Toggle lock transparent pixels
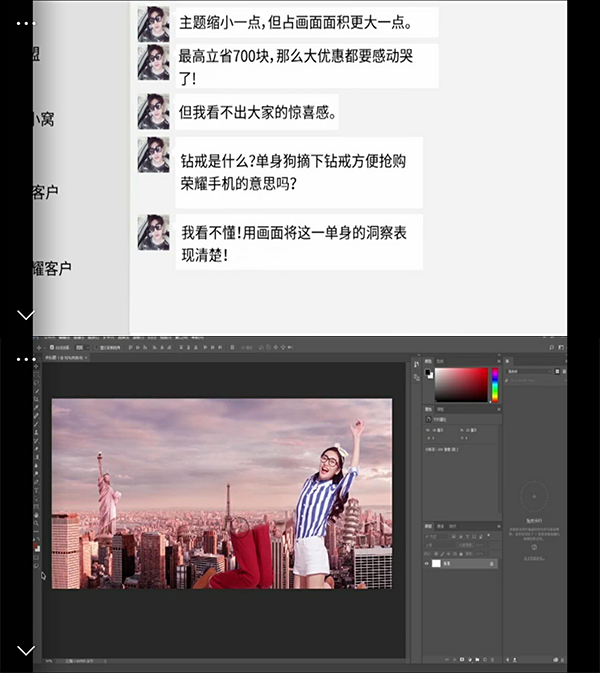Image resolution: width=600 pixels, height=673 pixels. pos(436,554)
